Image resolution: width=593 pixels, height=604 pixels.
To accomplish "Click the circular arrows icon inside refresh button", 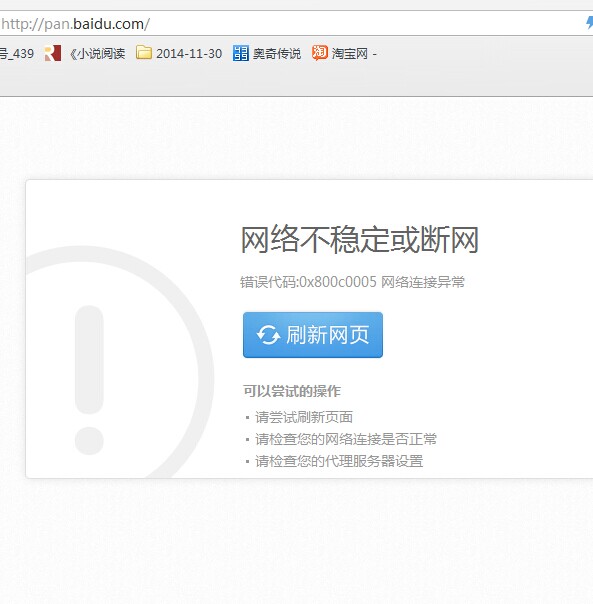I will point(268,335).
